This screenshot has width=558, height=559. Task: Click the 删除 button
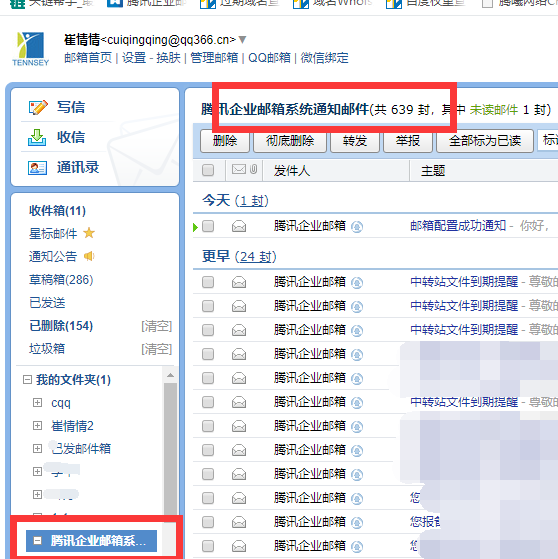coord(225,141)
